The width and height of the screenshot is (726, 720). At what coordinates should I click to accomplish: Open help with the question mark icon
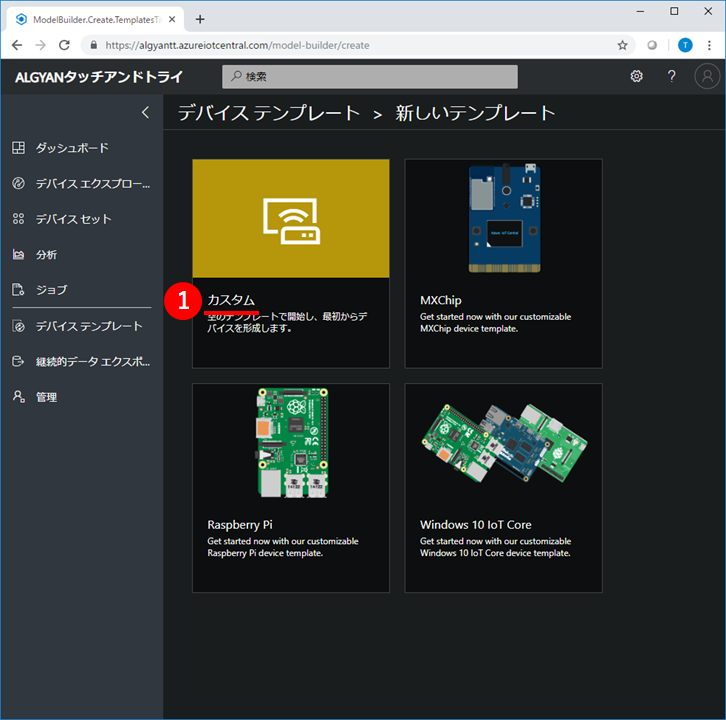click(671, 76)
